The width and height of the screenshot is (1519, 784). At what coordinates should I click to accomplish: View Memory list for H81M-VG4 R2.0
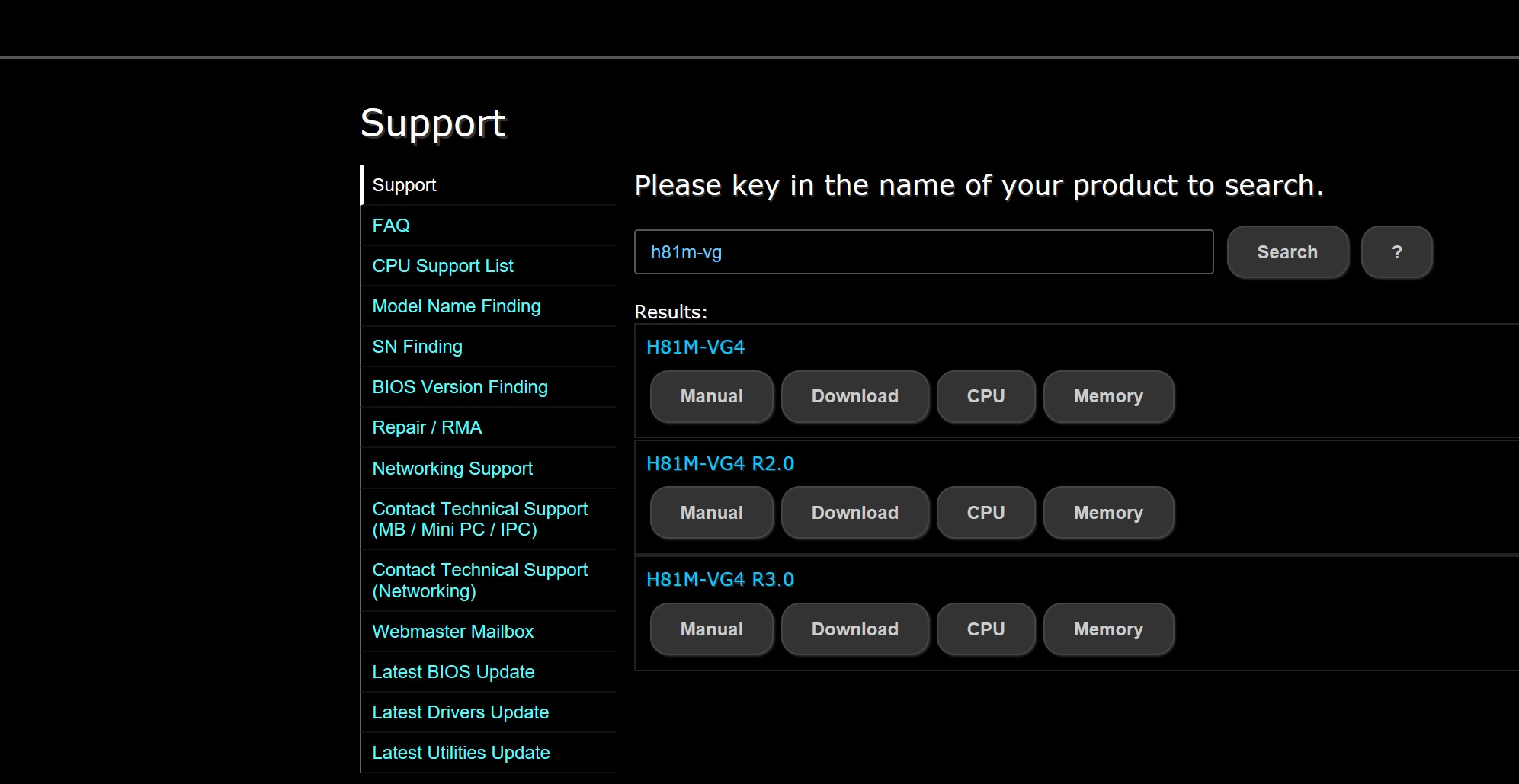pos(1109,513)
